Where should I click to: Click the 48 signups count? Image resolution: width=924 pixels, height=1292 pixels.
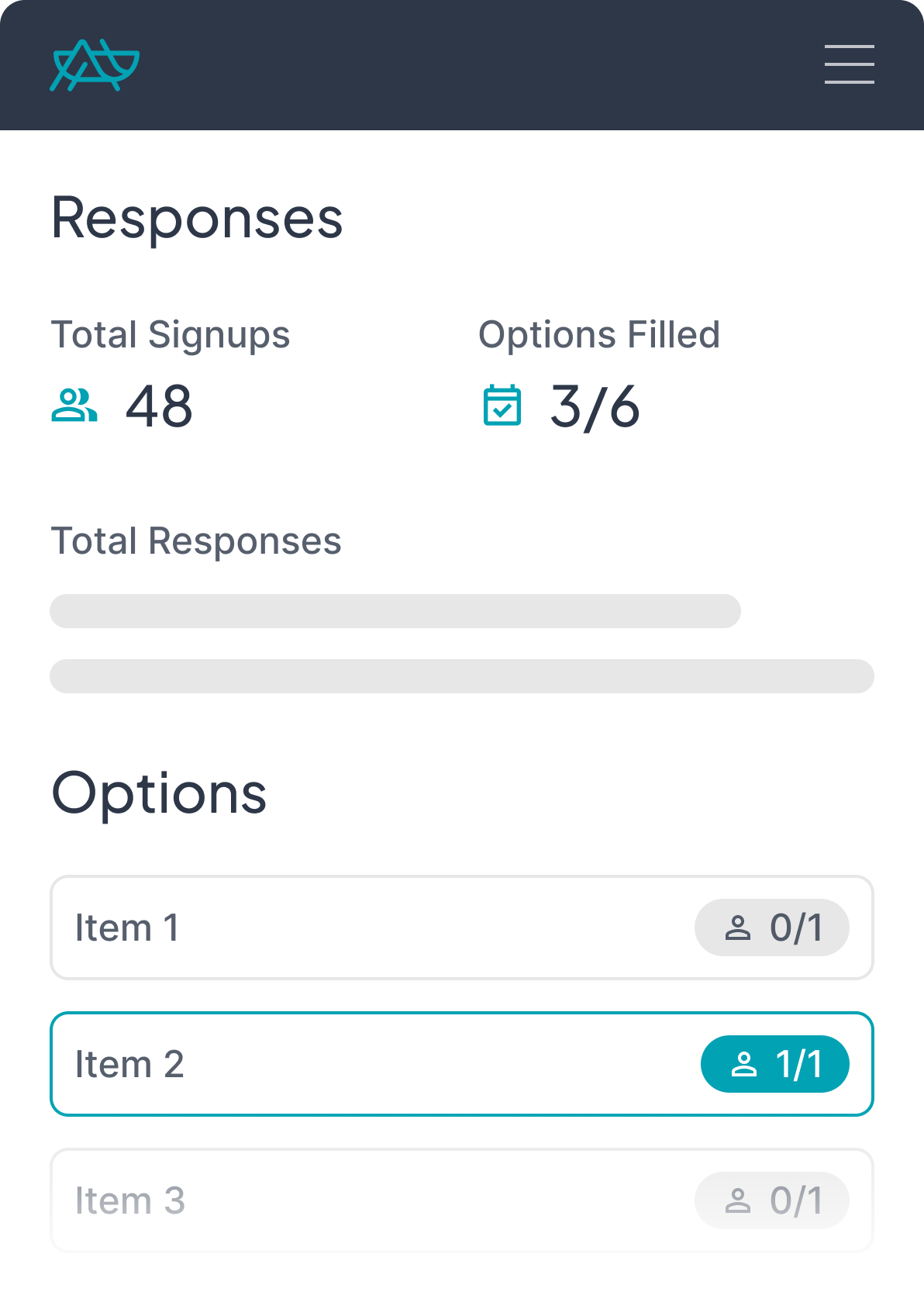(159, 406)
